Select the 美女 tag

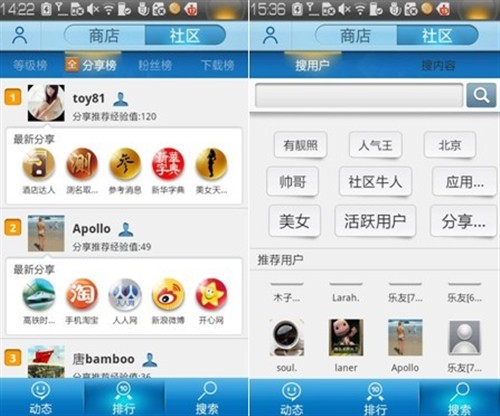coord(295,221)
